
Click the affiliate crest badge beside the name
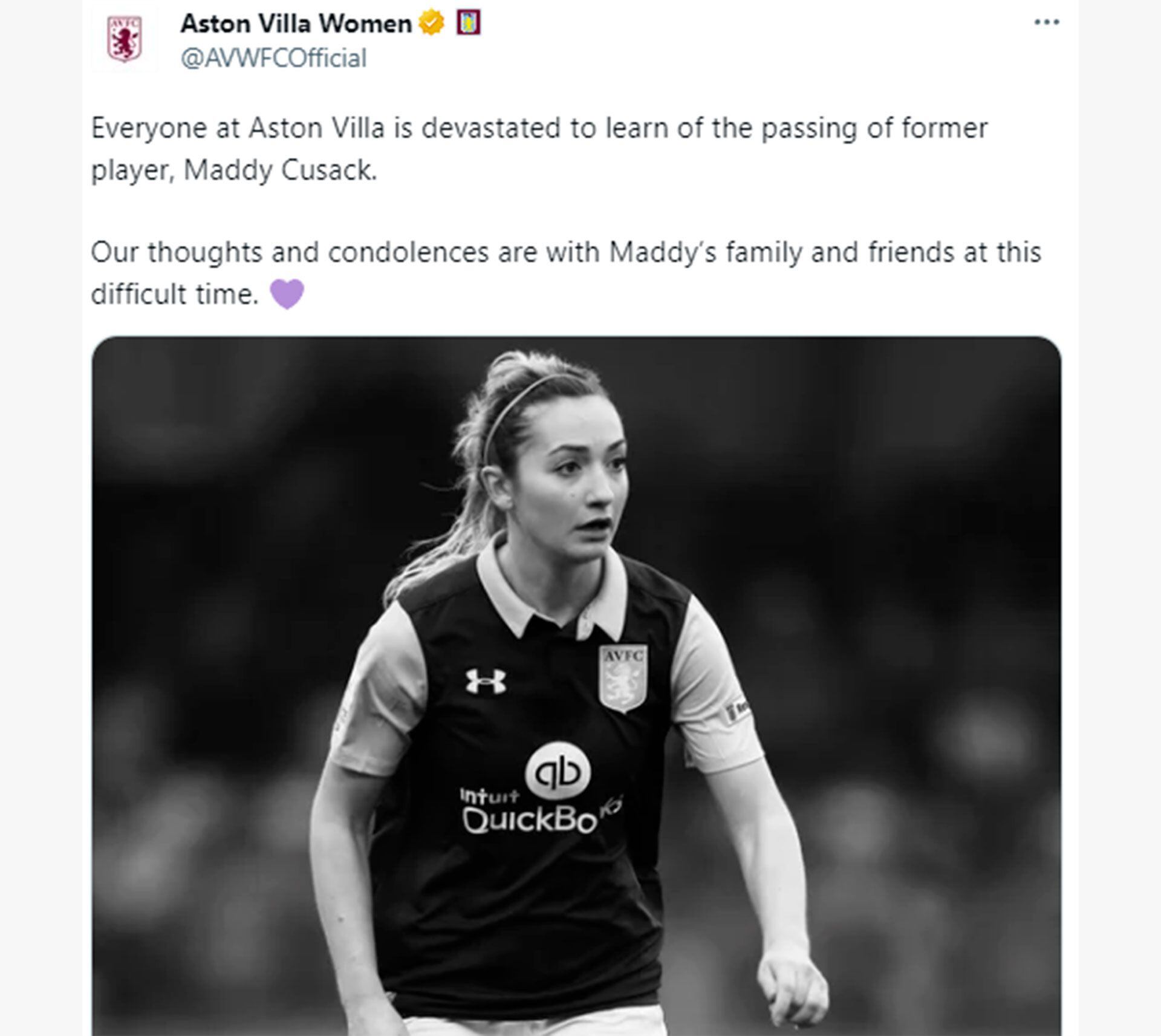(468, 24)
